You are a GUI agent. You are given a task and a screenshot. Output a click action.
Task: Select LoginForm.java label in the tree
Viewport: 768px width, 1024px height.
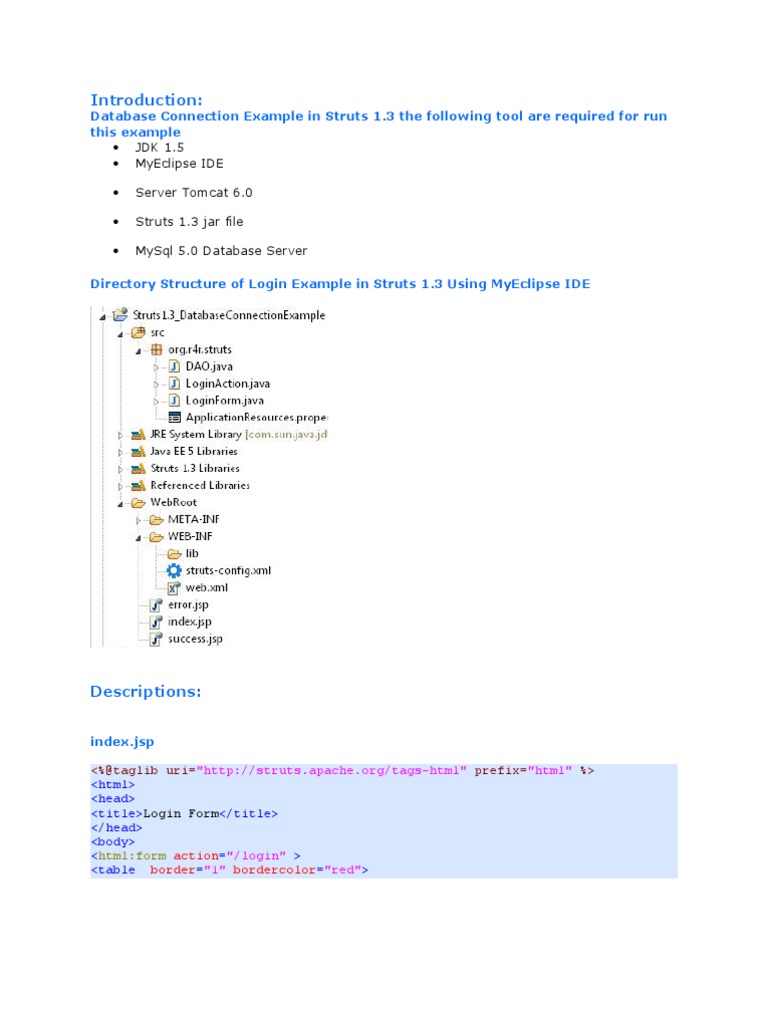click(x=225, y=400)
